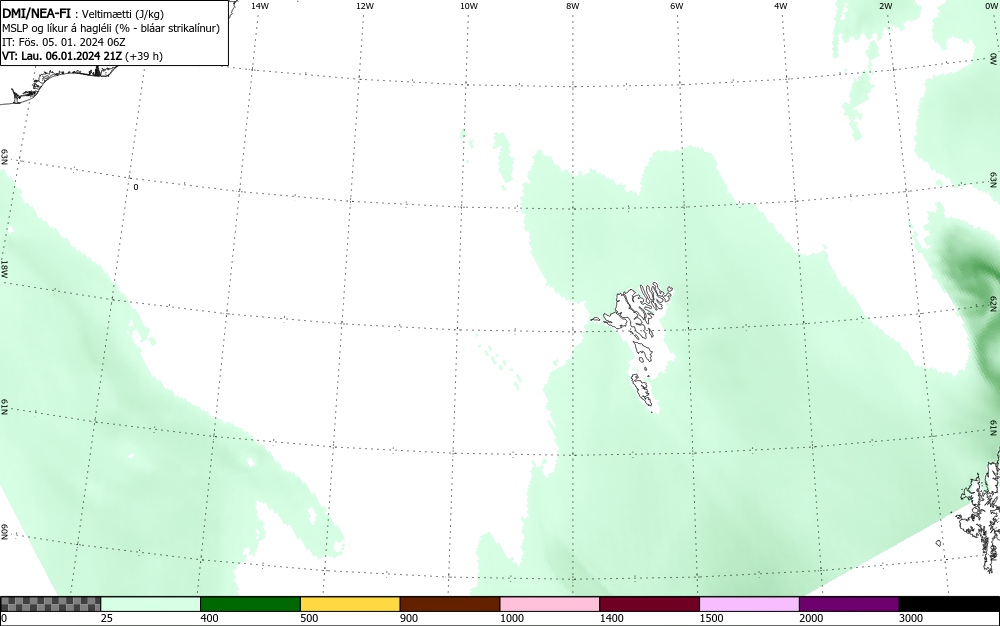Click the grey checkered legend swatch
The width and height of the screenshot is (1000, 626).
(50, 604)
